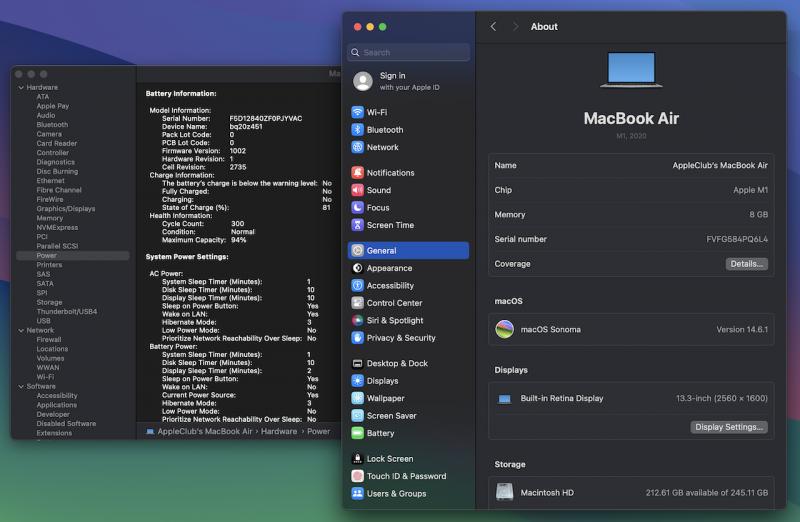Click the 8 GB memory value
This screenshot has height=522, width=800.
point(758,215)
